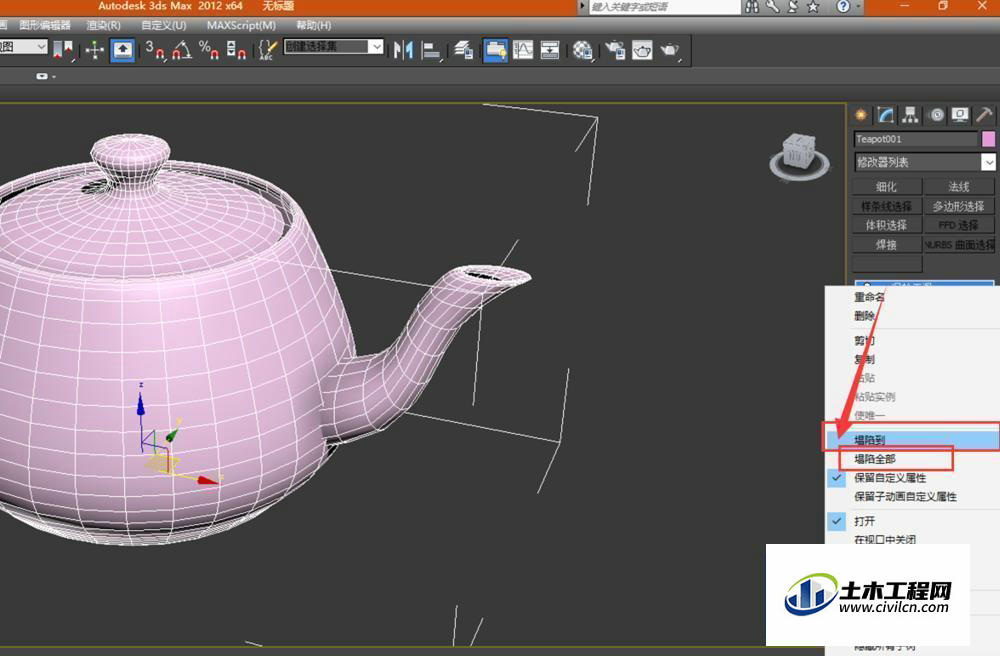This screenshot has width=1000, height=656.
Task: Click the keyword search input field
Action: click(664, 6)
